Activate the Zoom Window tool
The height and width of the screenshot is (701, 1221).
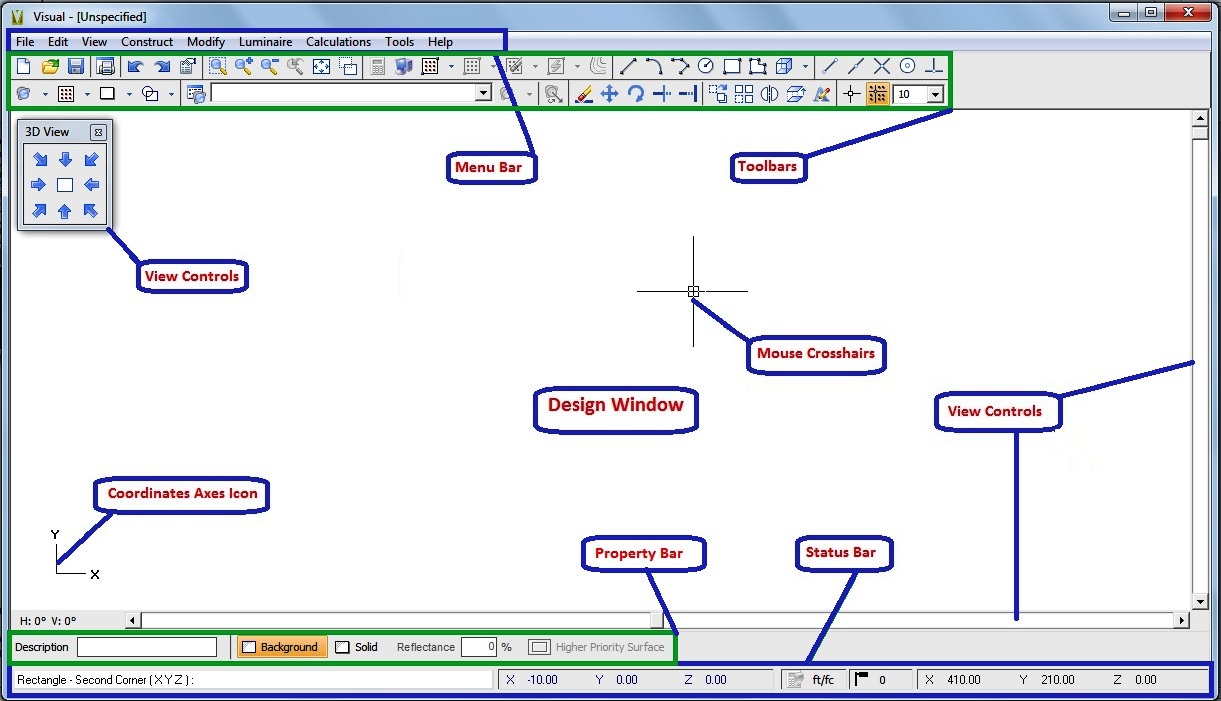coord(216,66)
